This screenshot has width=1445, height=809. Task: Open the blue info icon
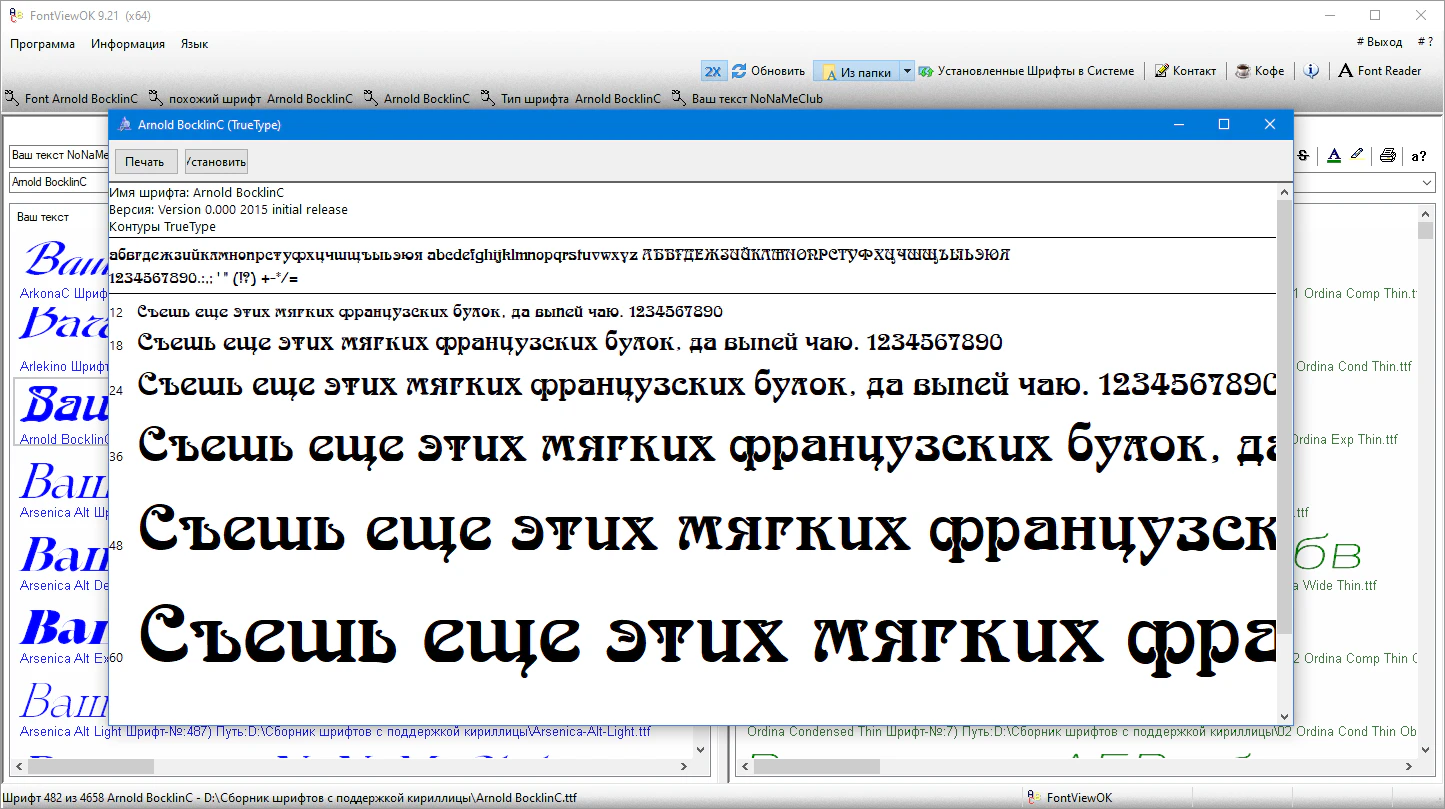click(x=1311, y=71)
